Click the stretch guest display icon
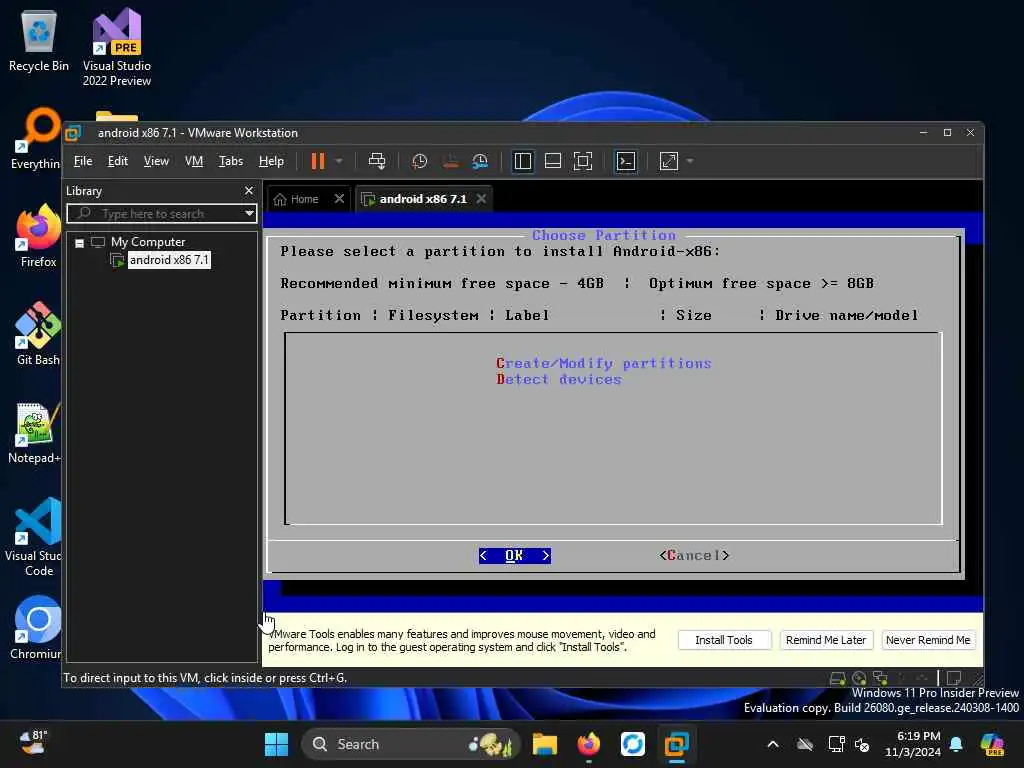Image resolution: width=1024 pixels, height=768 pixels. [669, 161]
